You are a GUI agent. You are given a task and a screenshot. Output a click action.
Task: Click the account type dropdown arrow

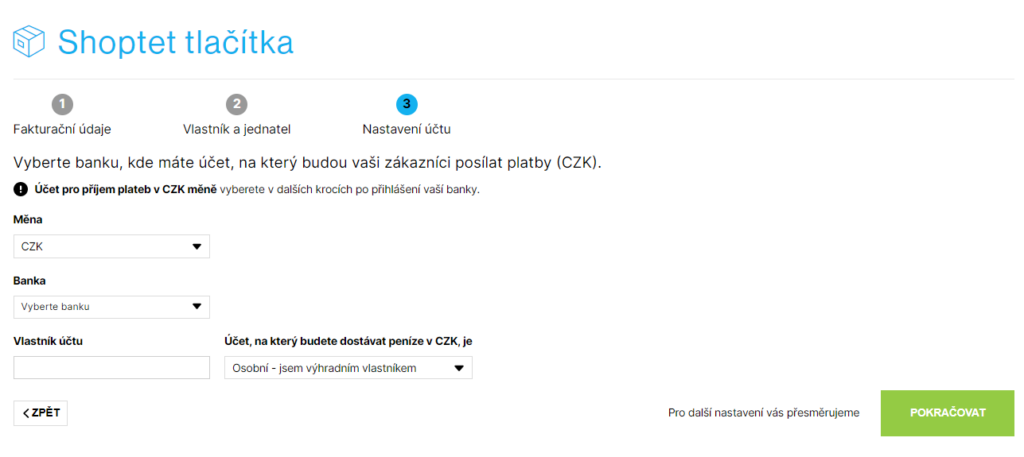459,368
